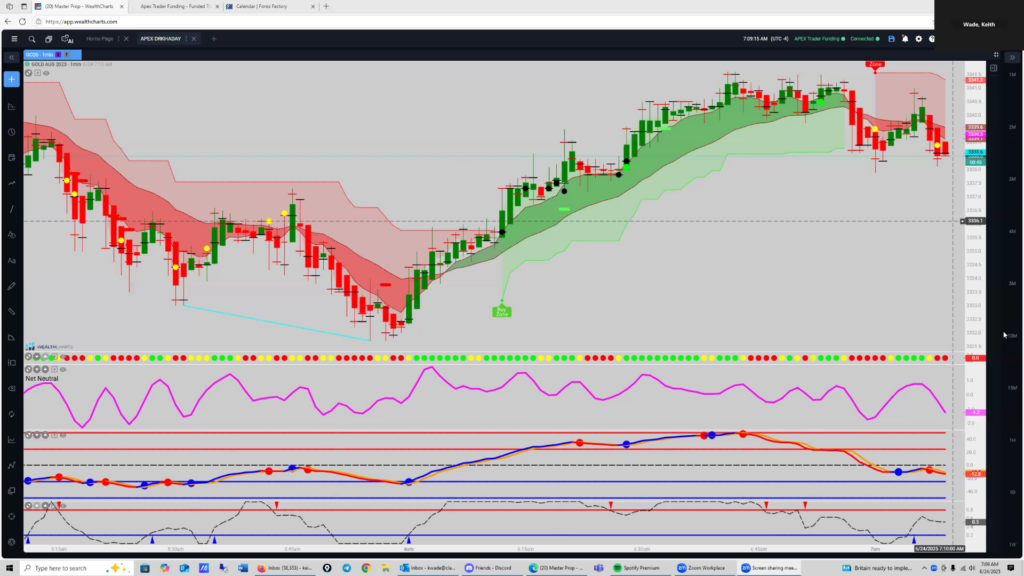Open options menu of Home Page tab
Viewport: 1024px width, 576px height.
(x=120, y=39)
